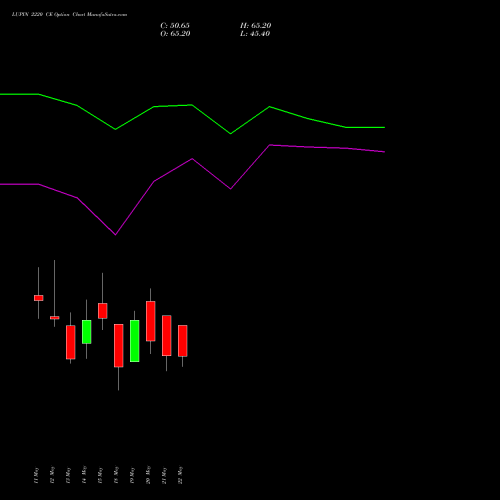Select the low value L: 45.40

pyautogui.click(x=255, y=34)
